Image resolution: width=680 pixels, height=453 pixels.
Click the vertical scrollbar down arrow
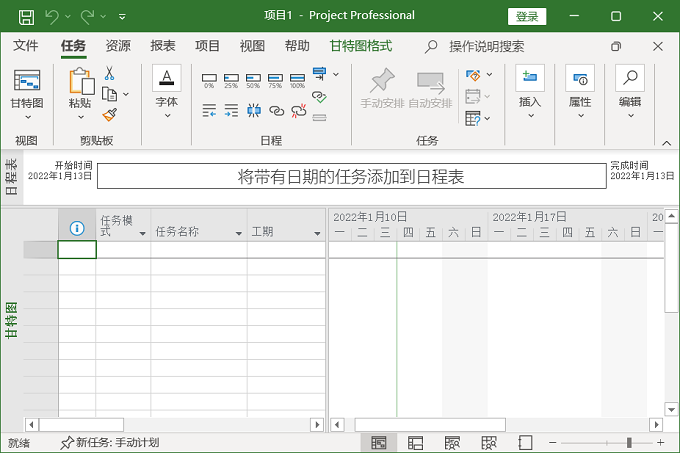[671, 409]
